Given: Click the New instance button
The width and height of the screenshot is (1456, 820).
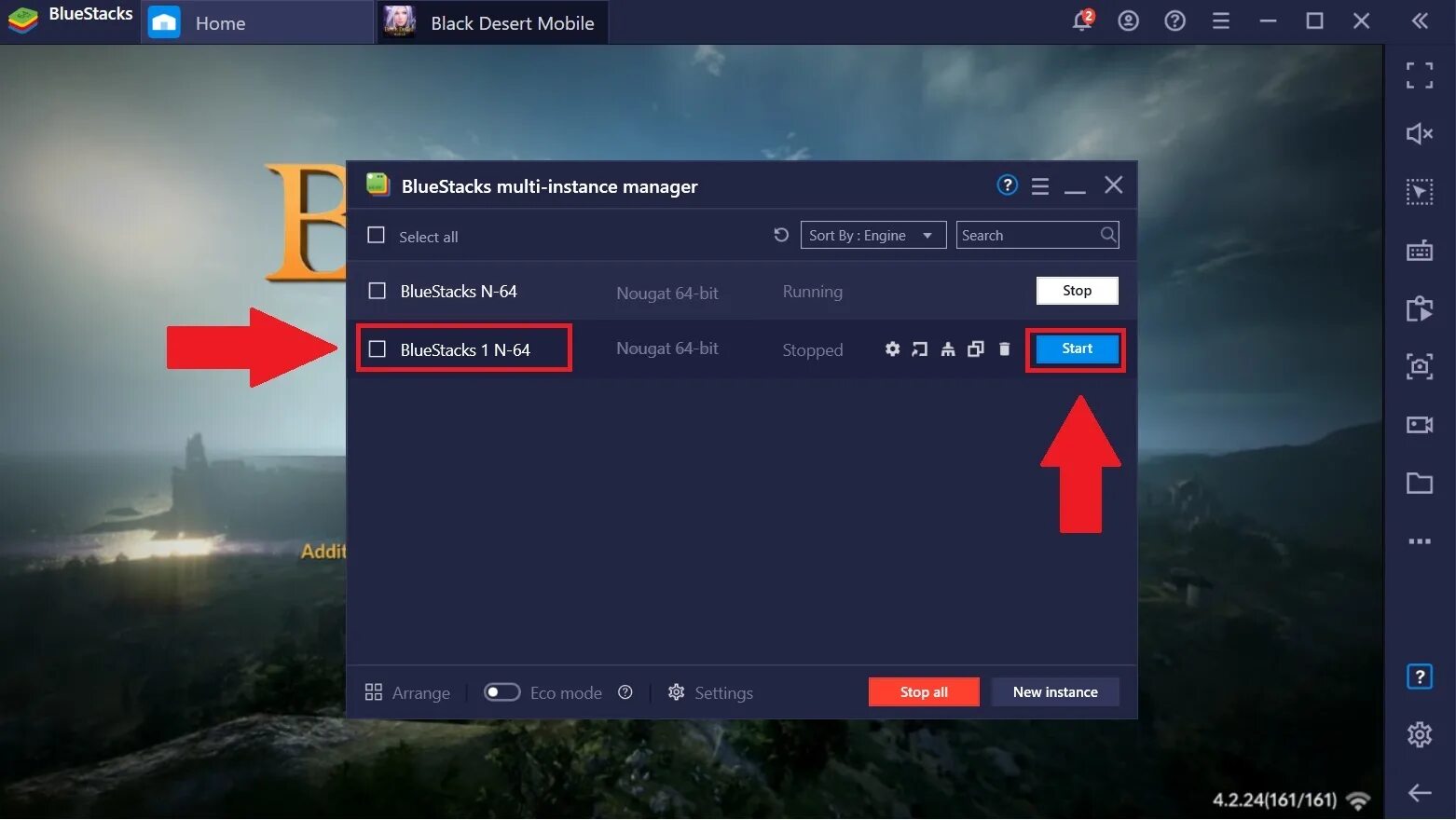Looking at the screenshot, I should coord(1055,691).
